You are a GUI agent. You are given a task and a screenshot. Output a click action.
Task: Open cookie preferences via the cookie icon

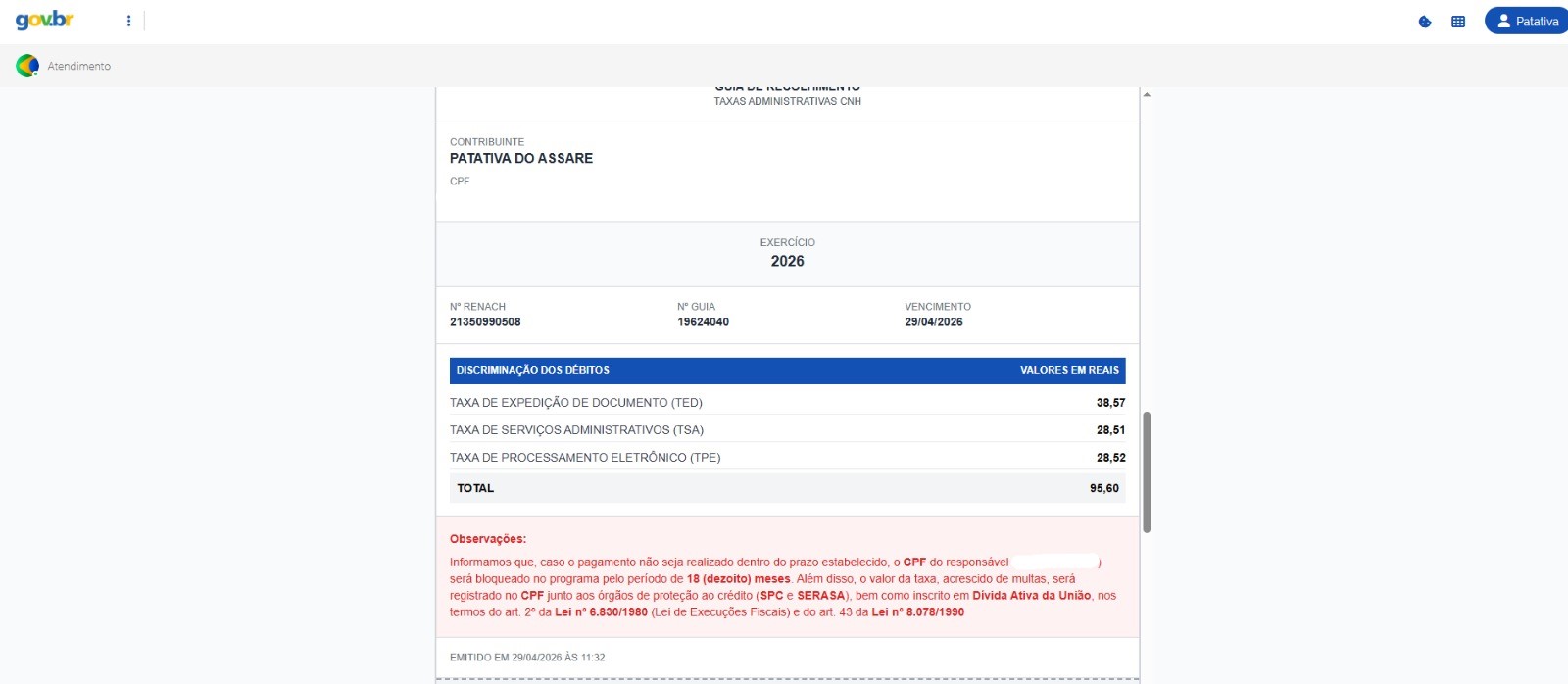(1425, 22)
